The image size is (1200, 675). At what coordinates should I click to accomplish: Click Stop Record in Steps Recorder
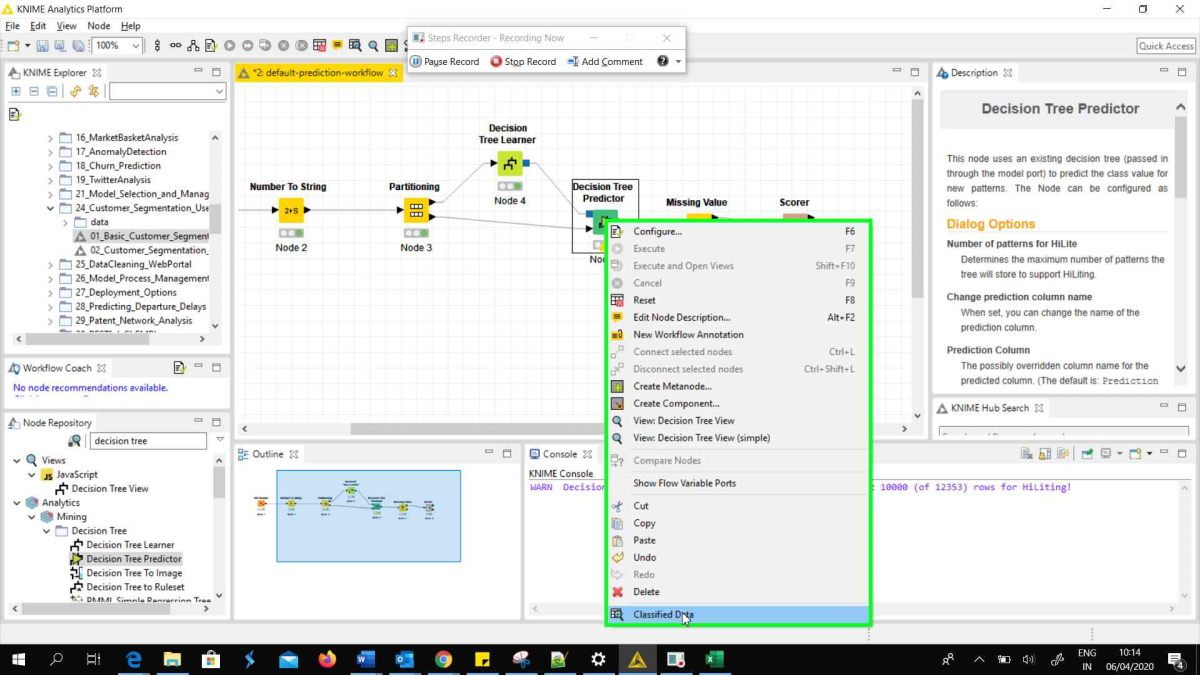coord(523,62)
